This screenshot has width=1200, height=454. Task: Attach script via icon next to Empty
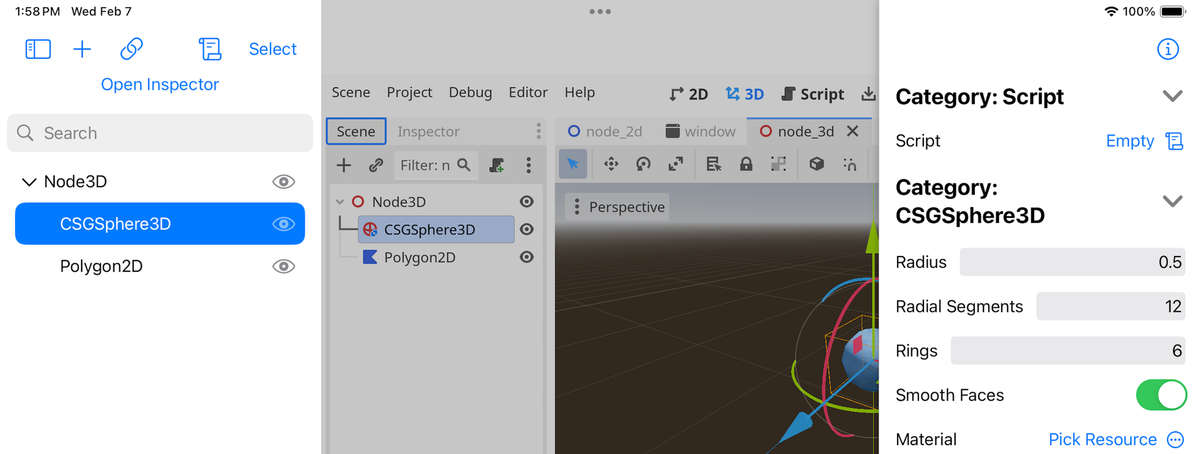1175,141
